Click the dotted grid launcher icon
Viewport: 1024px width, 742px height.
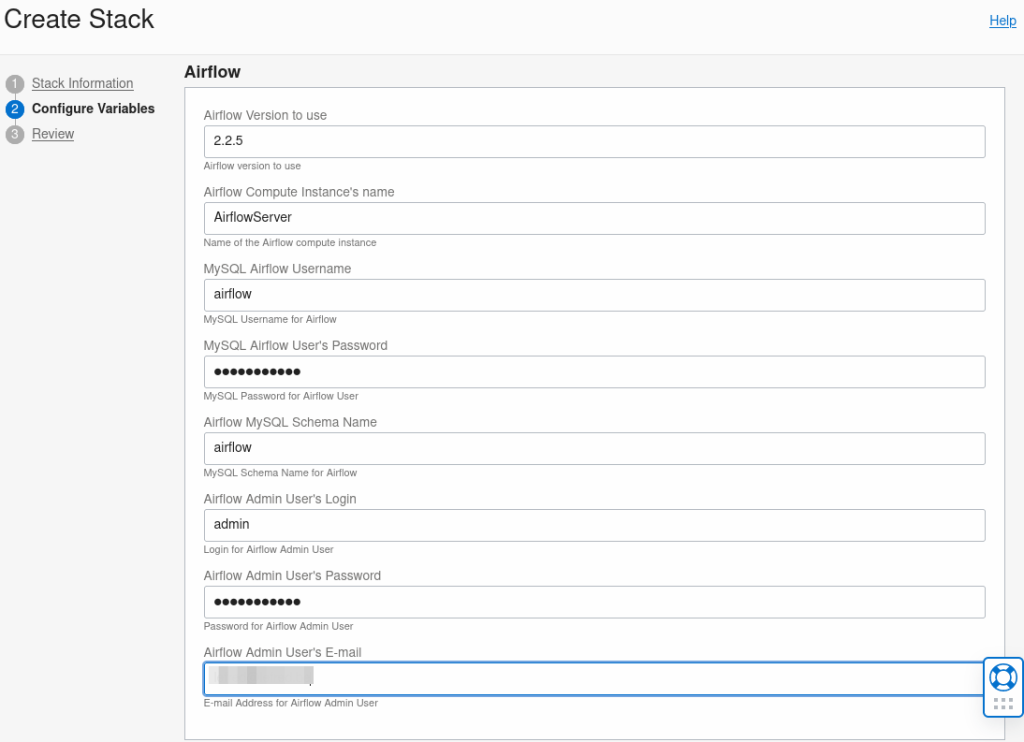point(1003,701)
